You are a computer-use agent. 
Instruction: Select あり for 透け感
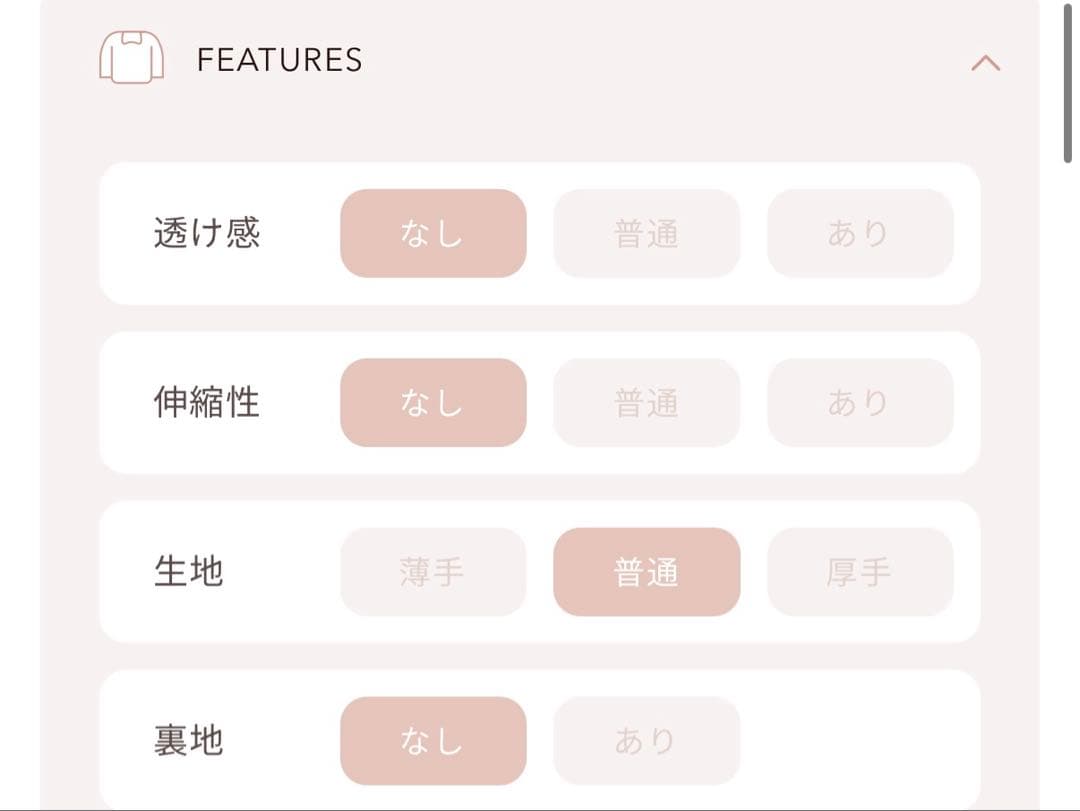[x=859, y=233]
